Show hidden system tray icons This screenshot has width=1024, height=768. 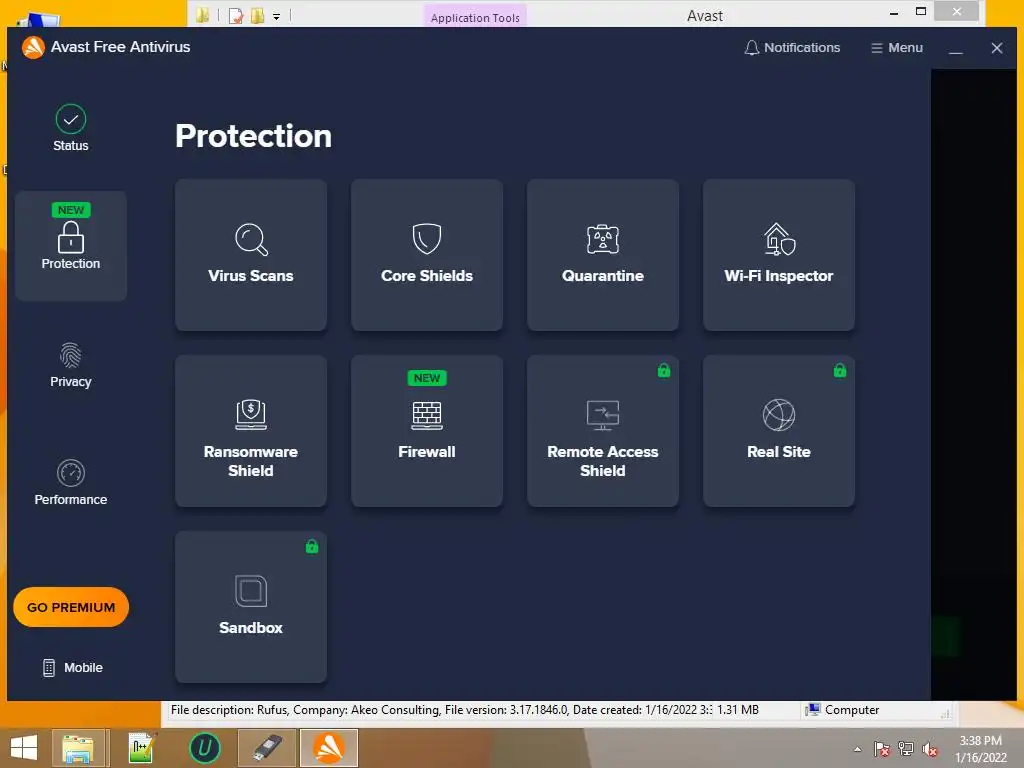[857, 749]
